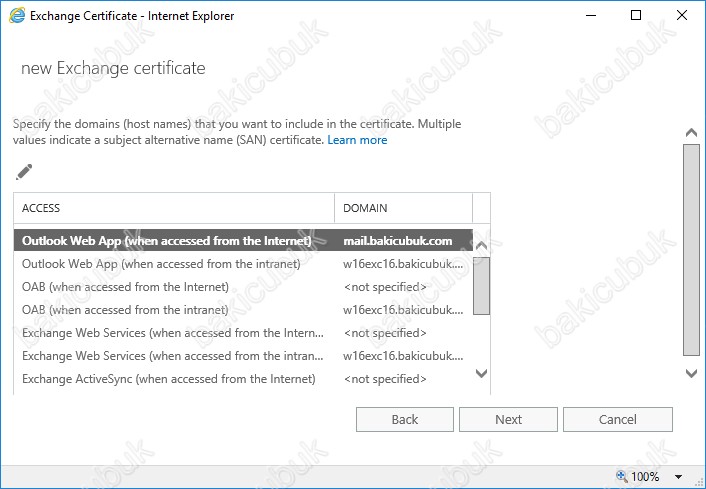Screen dimensions: 706x489
Task: Click the page scroll up chevron
Action: pos(691,132)
